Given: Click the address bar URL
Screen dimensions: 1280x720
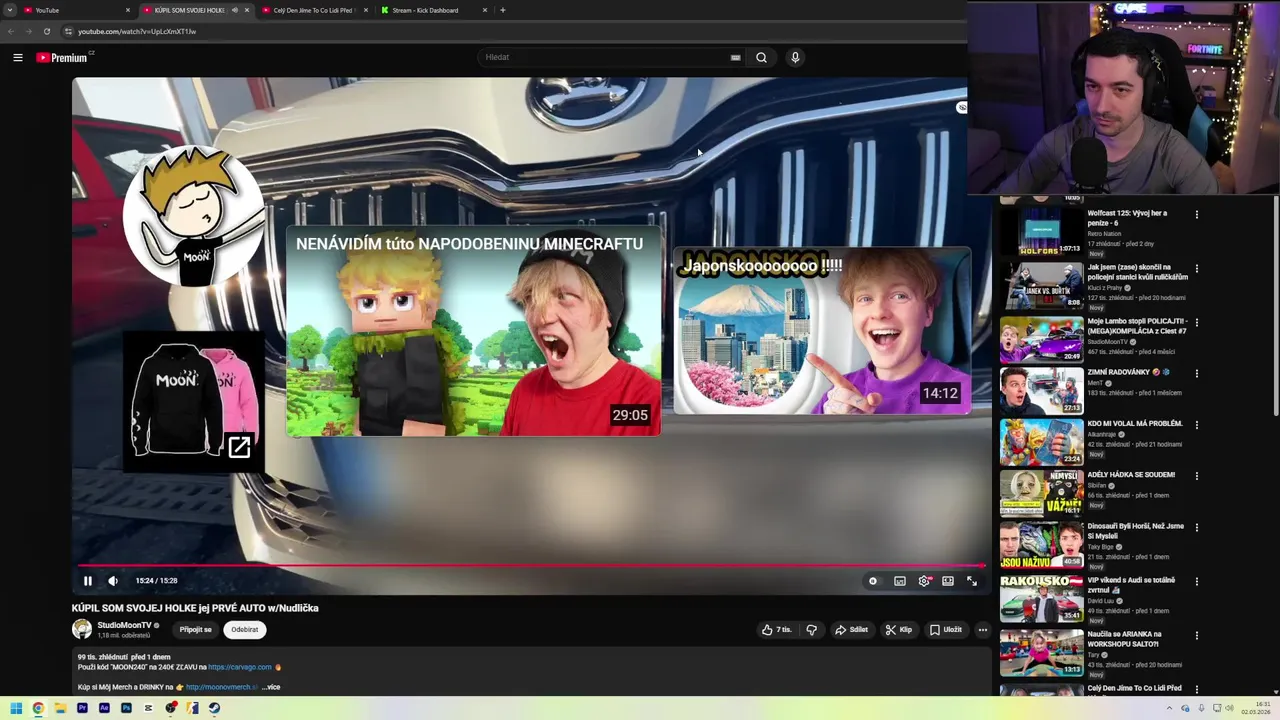Looking at the screenshot, I should pyautogui.click(x=137, y=31).
